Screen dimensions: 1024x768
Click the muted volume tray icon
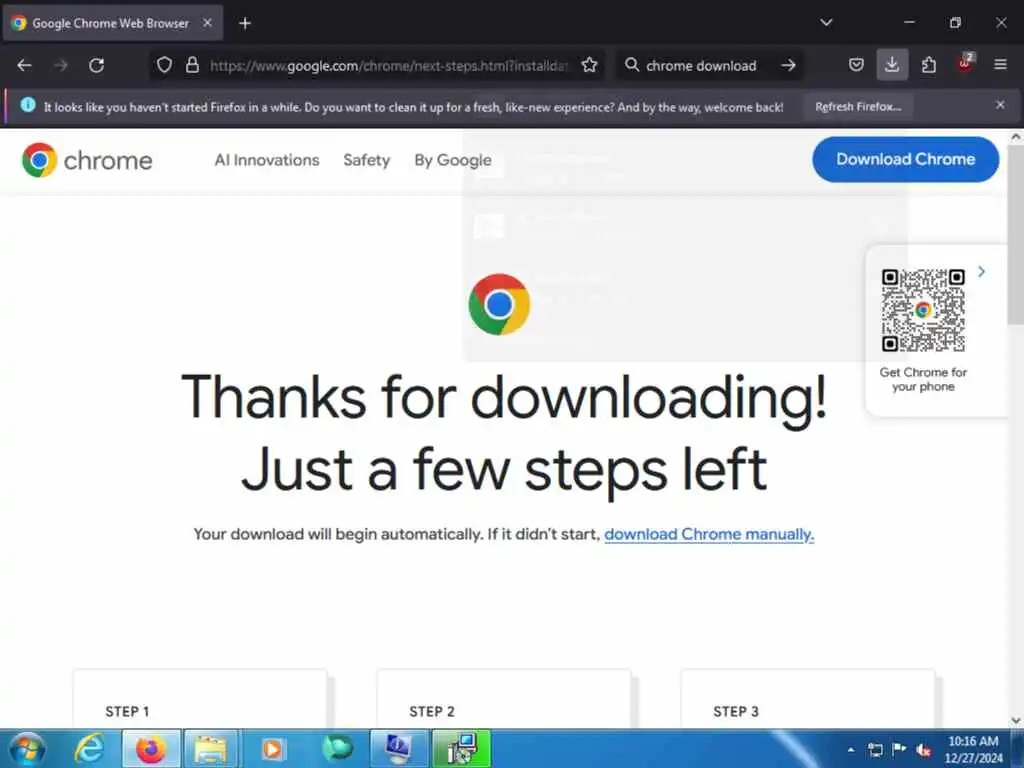pos(923,750)
